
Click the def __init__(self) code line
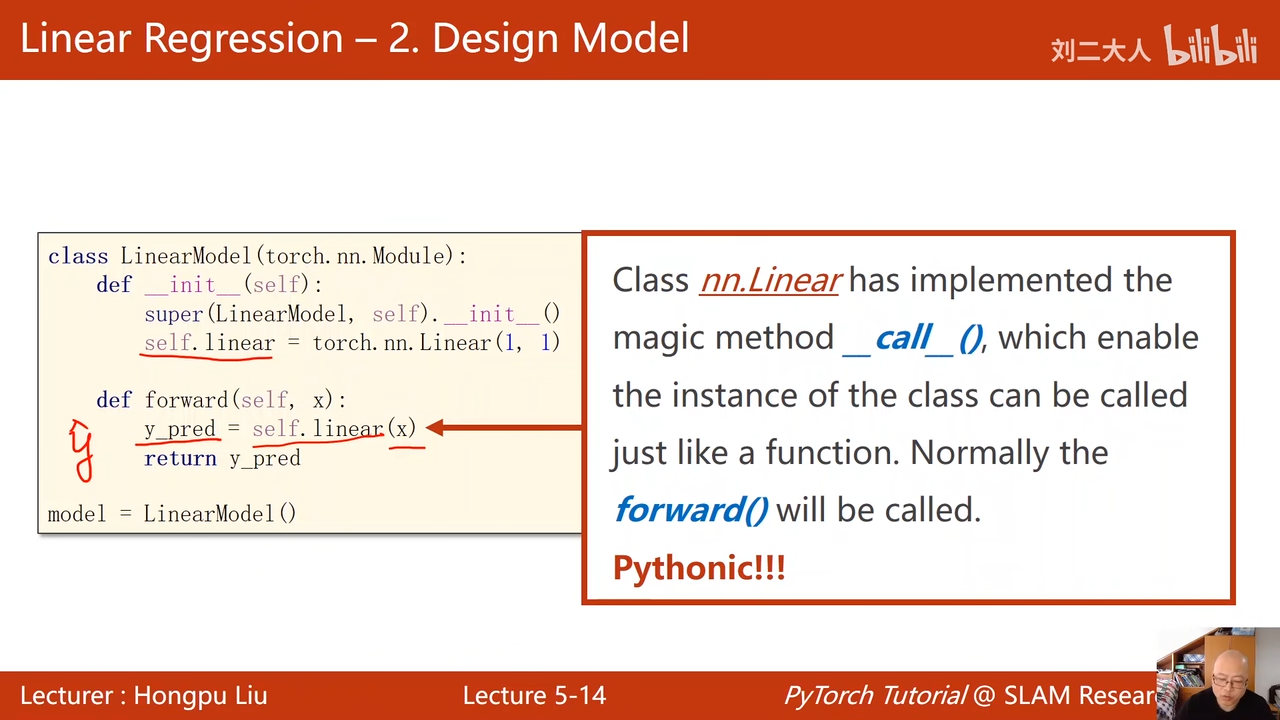[x=209, y=285]
